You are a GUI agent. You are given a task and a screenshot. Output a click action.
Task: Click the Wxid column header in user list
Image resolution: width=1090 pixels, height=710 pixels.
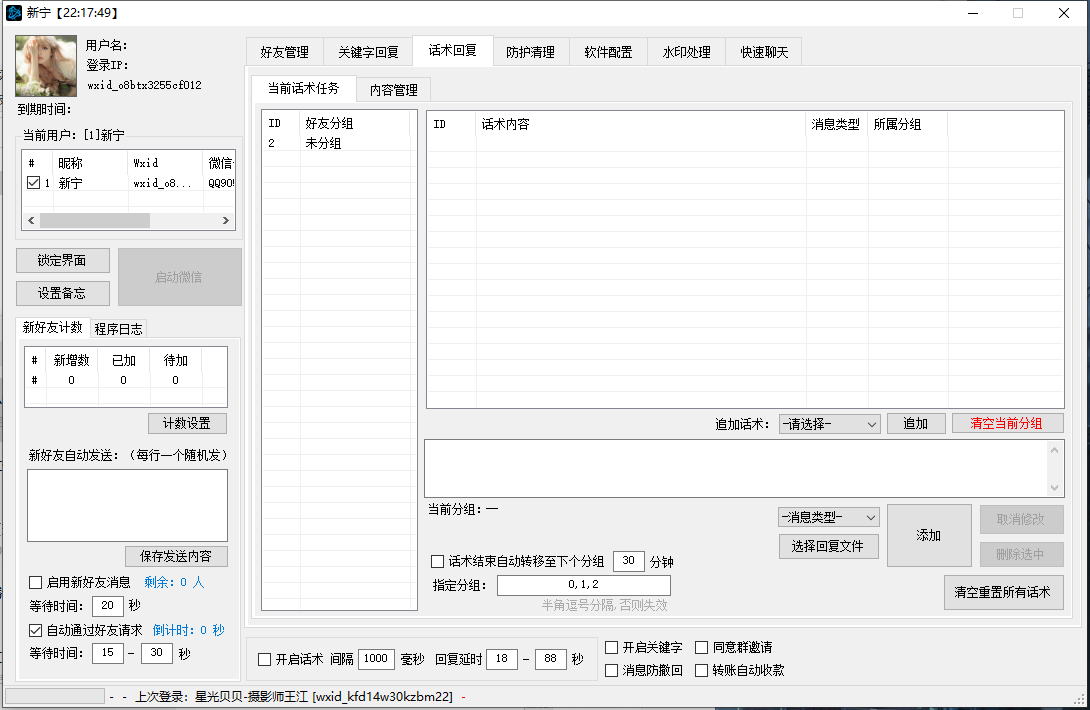tap(165, 163)
